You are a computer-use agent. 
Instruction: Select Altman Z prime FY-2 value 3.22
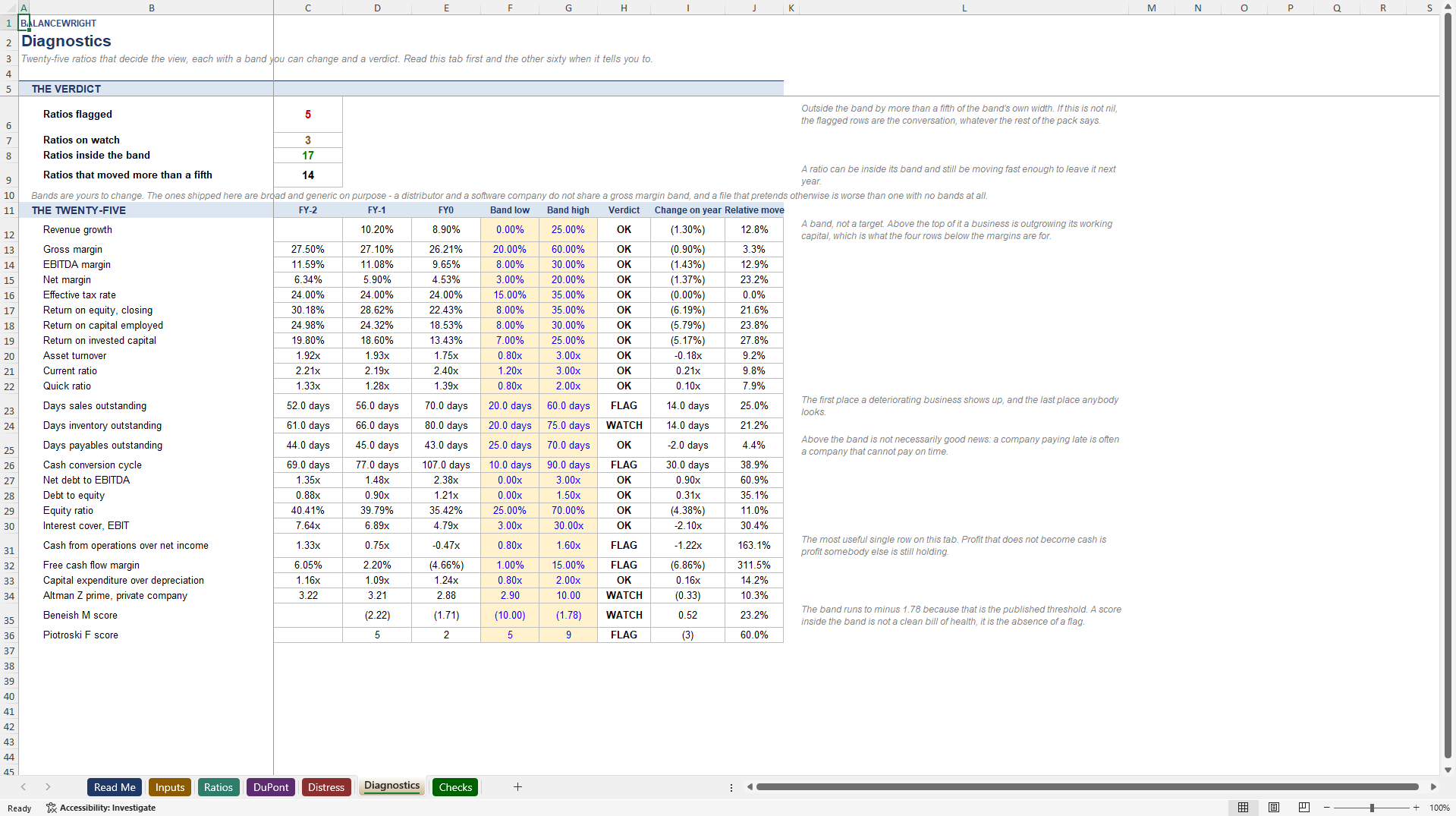click(308, 595)
